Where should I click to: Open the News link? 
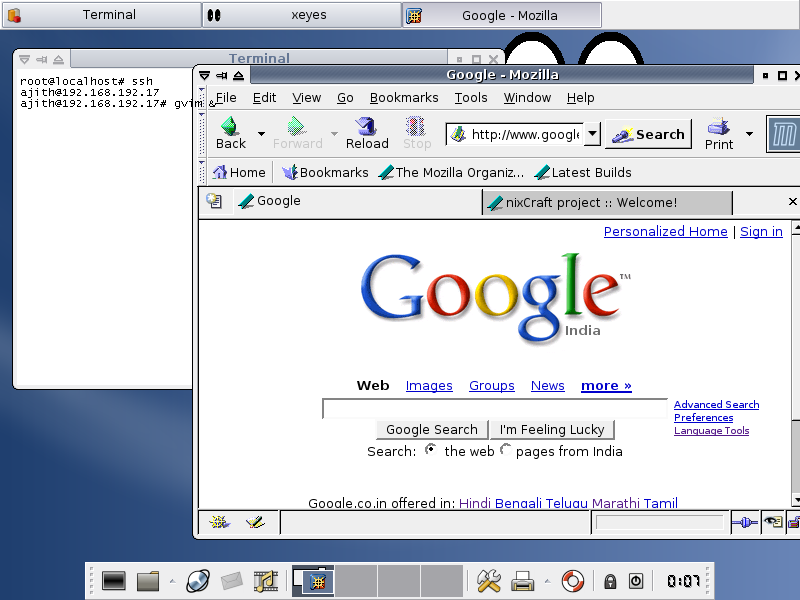[547, 386]
